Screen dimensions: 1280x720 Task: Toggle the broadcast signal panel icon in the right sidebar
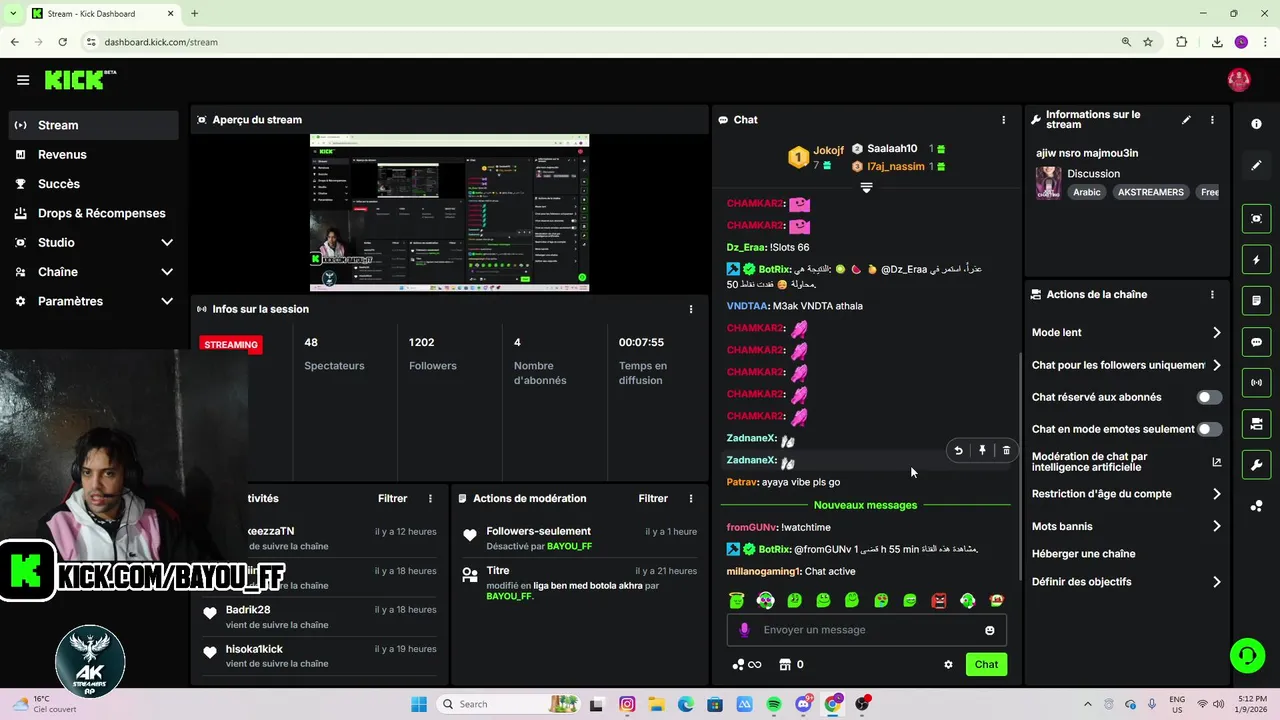1256,383
